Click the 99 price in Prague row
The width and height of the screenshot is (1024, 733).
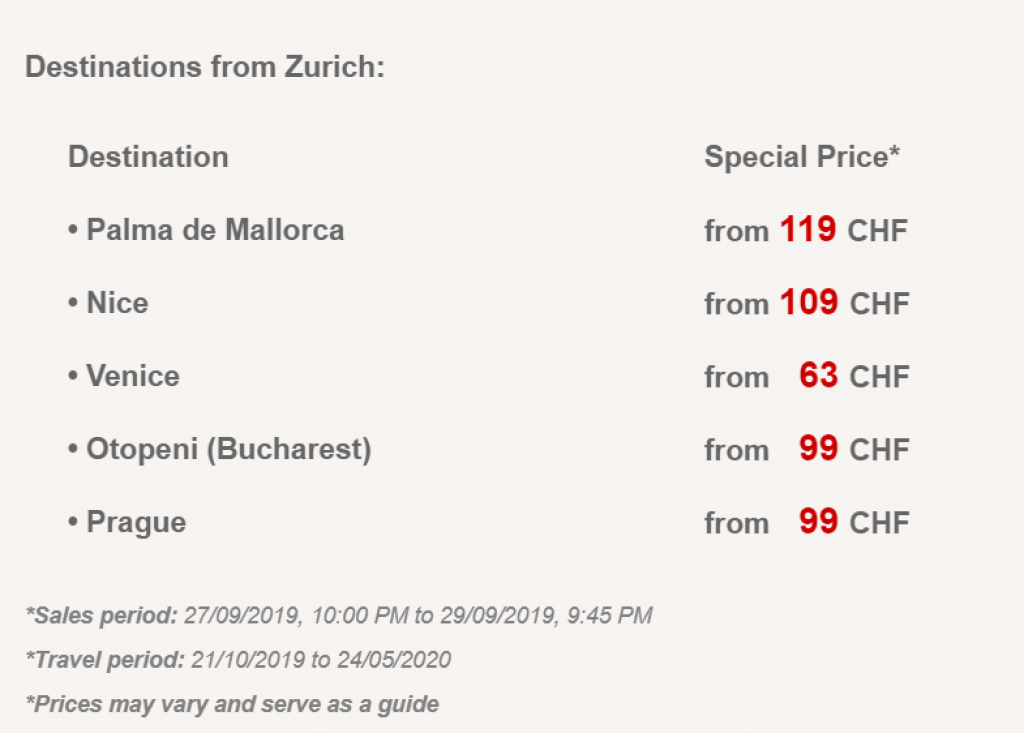point(819,522)
